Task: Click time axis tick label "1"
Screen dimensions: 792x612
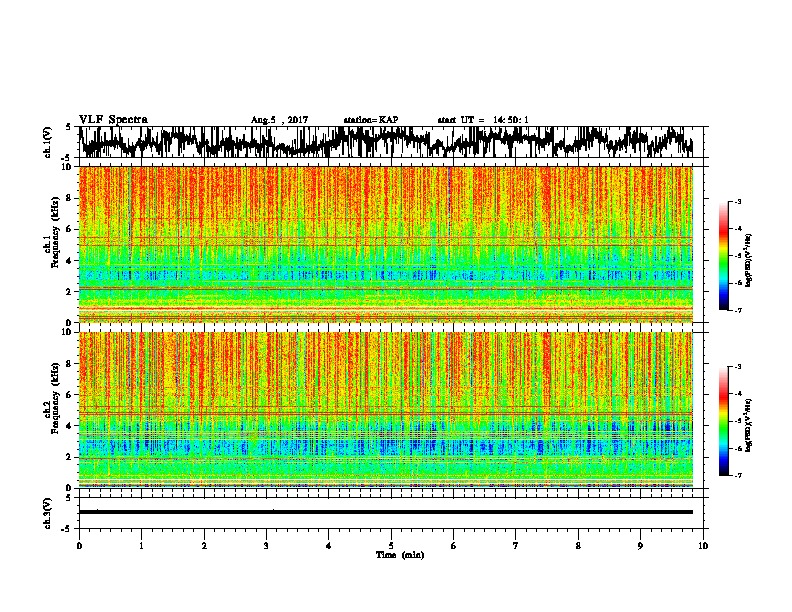Action: coord(141,546)
